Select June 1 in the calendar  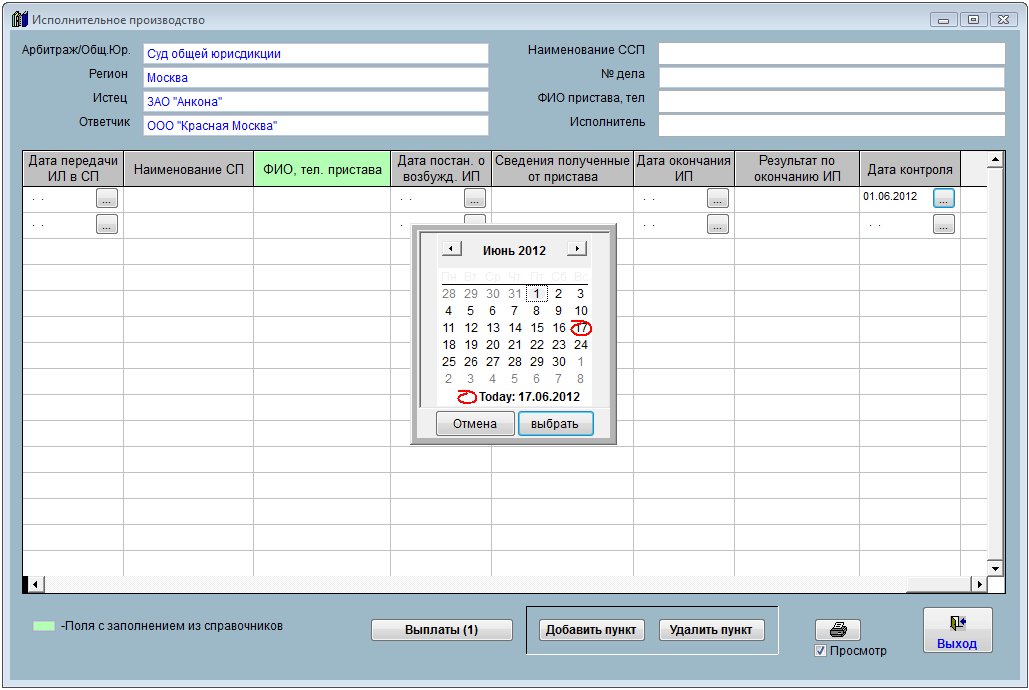click(x=537, y=293)
